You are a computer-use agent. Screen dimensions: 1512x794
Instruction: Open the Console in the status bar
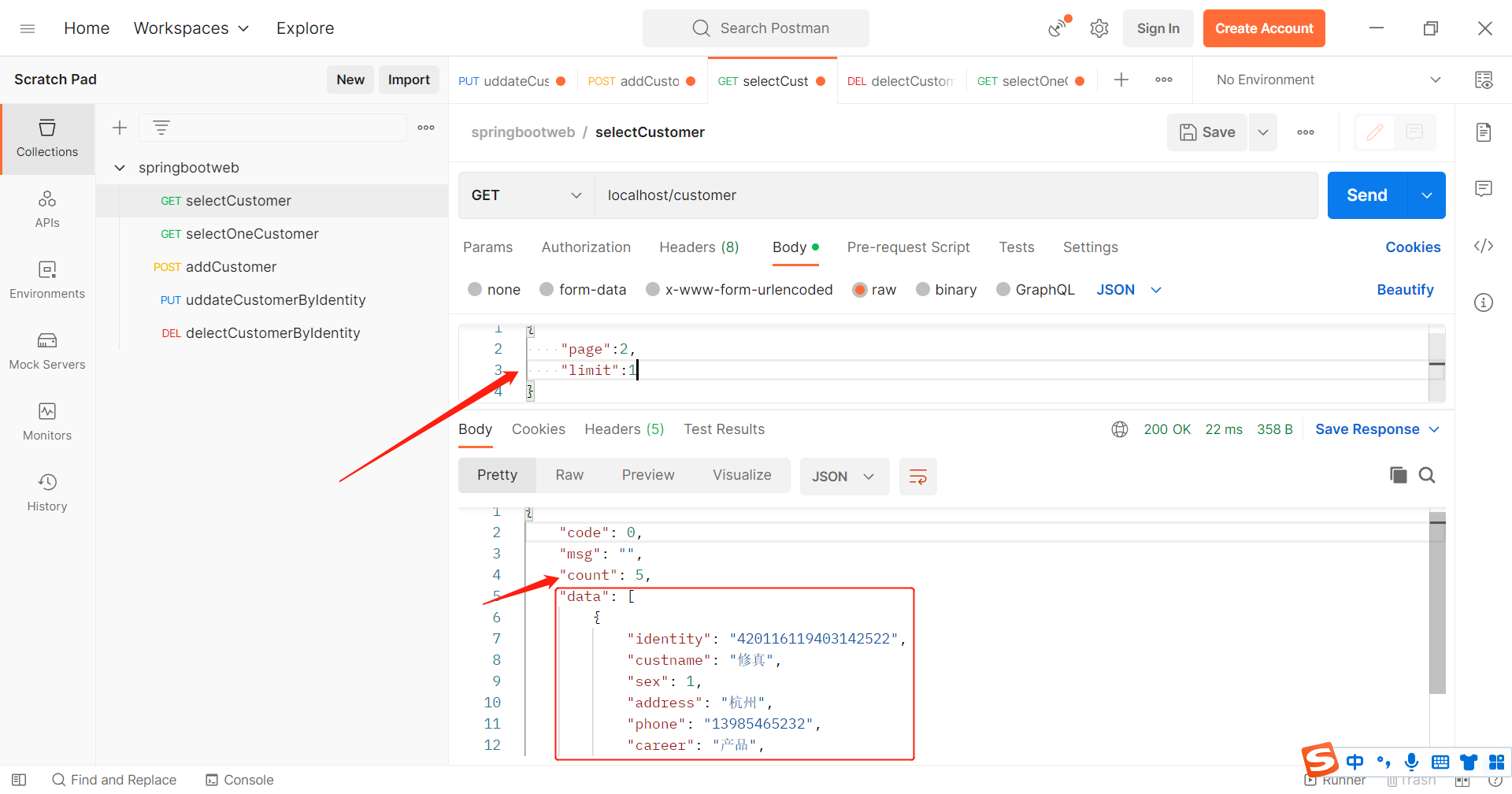(x=239, y=780)
